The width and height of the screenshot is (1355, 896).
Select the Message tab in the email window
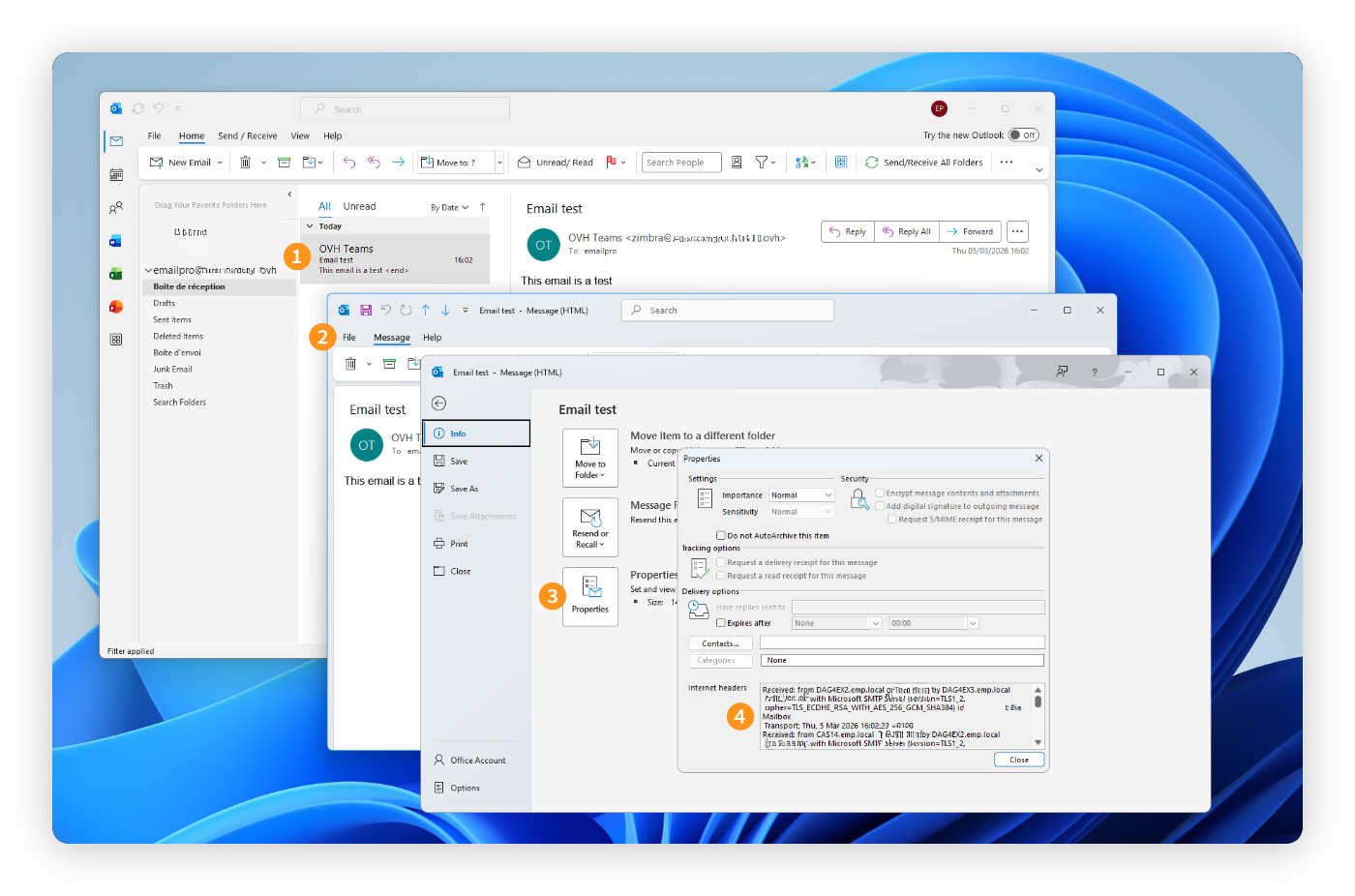tap(392, 337)
